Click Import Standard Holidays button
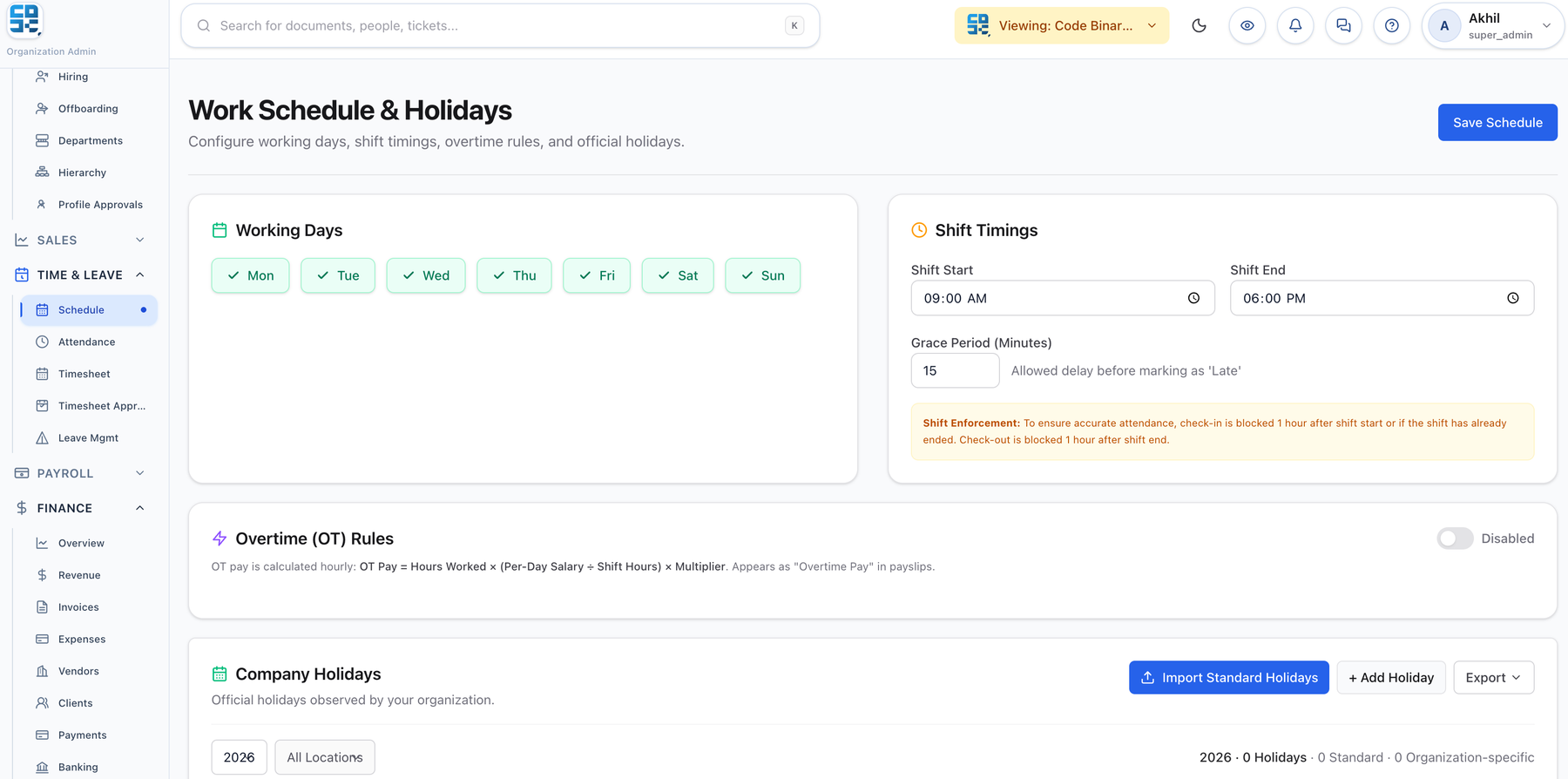Screen dimensions: 1568x779 [x=1229, y=678]
